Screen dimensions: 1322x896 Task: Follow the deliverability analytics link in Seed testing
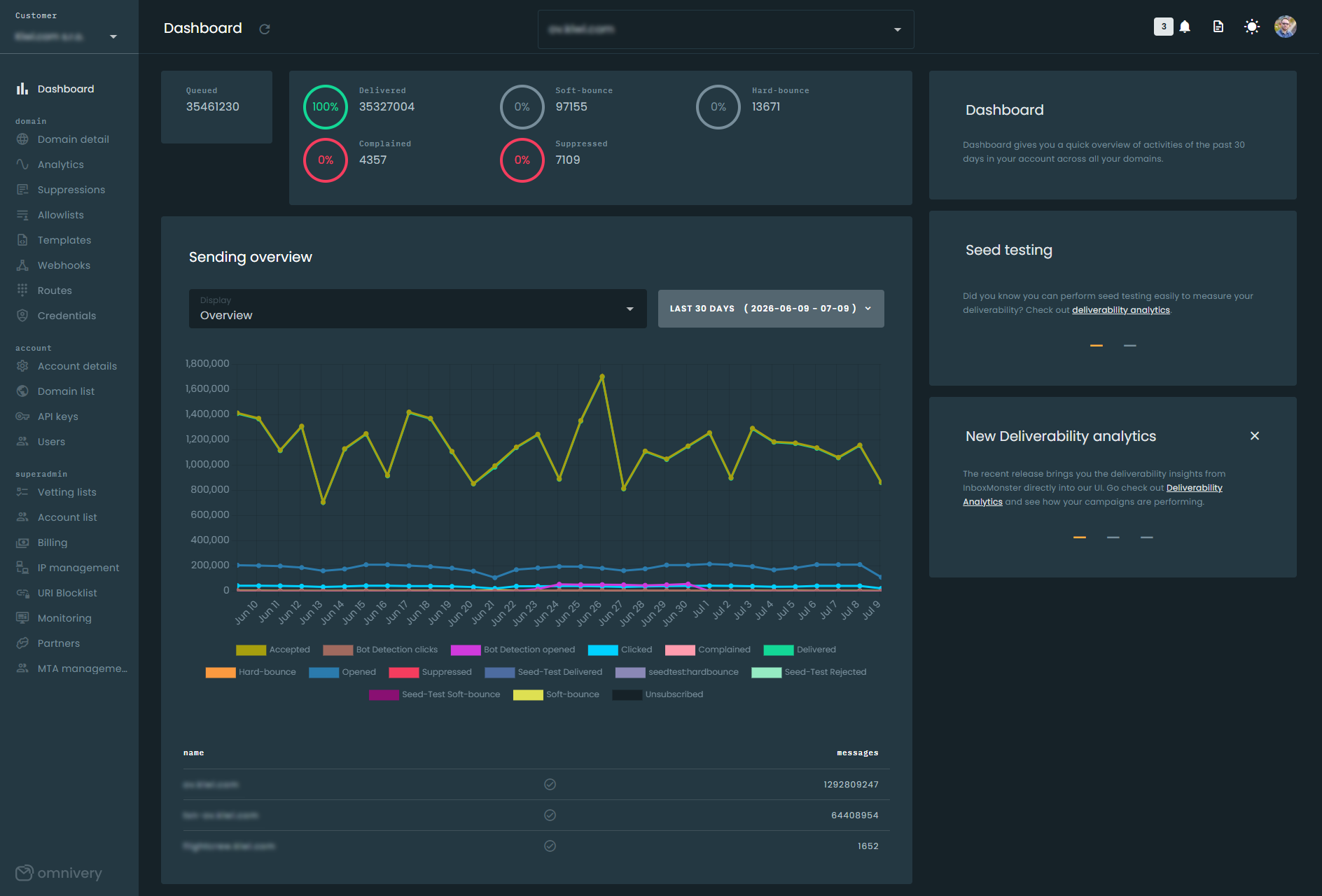[x=1120, y=310]
